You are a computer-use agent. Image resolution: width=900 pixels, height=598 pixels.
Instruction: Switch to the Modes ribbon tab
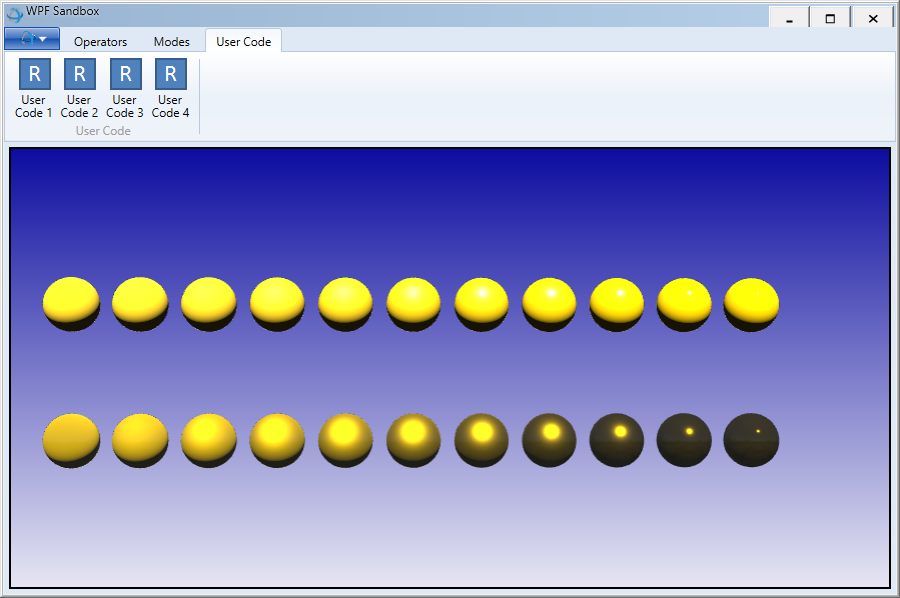pos(171,42)
